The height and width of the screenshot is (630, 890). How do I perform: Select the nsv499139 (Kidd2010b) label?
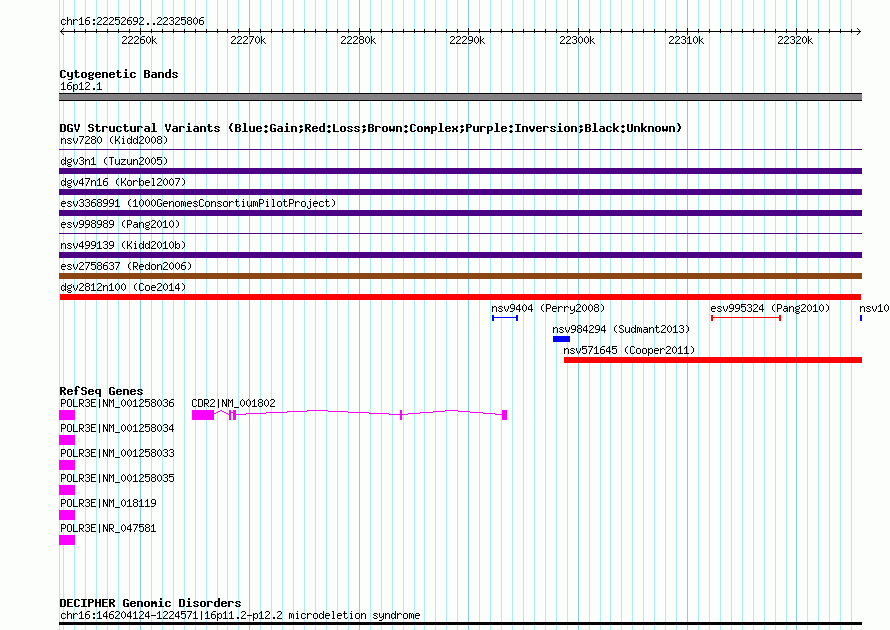(123, 245)
